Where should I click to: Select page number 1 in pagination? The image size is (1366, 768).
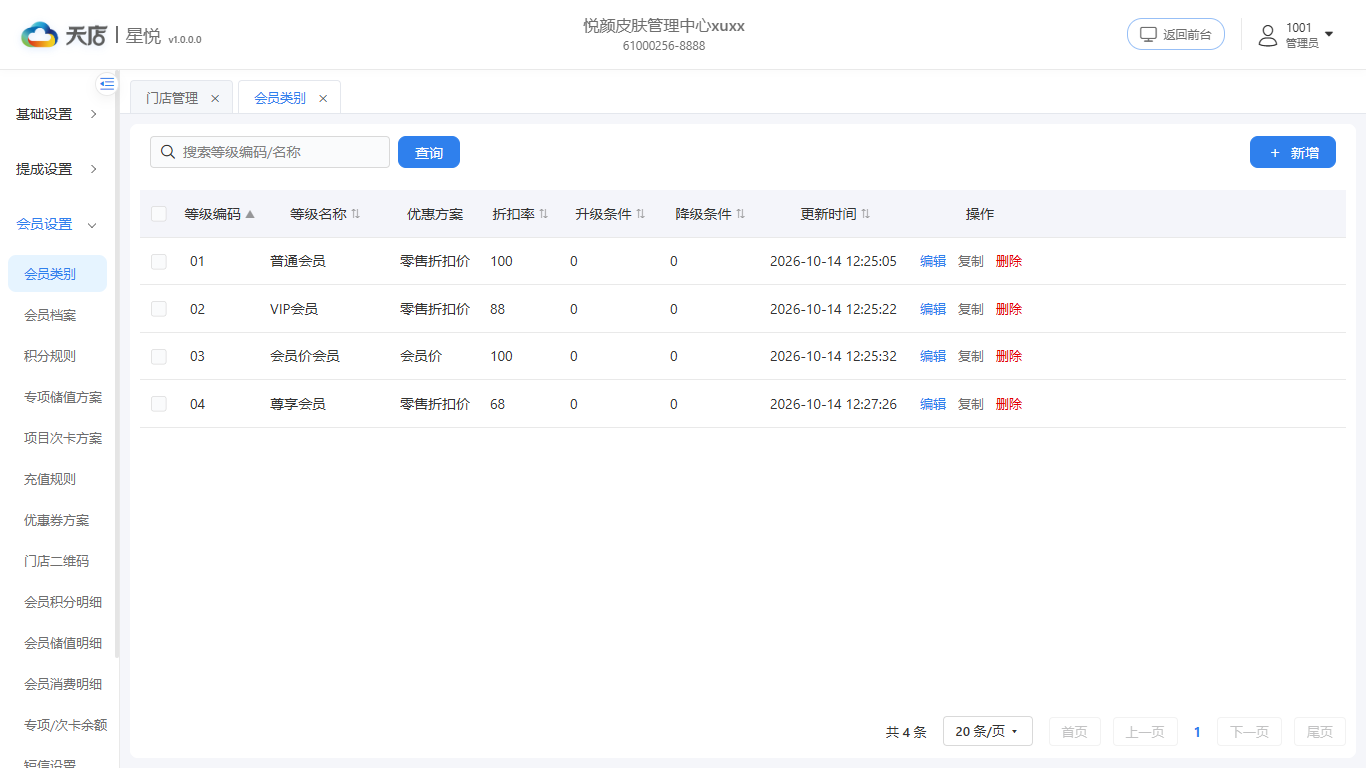[x=1197, y=732]
